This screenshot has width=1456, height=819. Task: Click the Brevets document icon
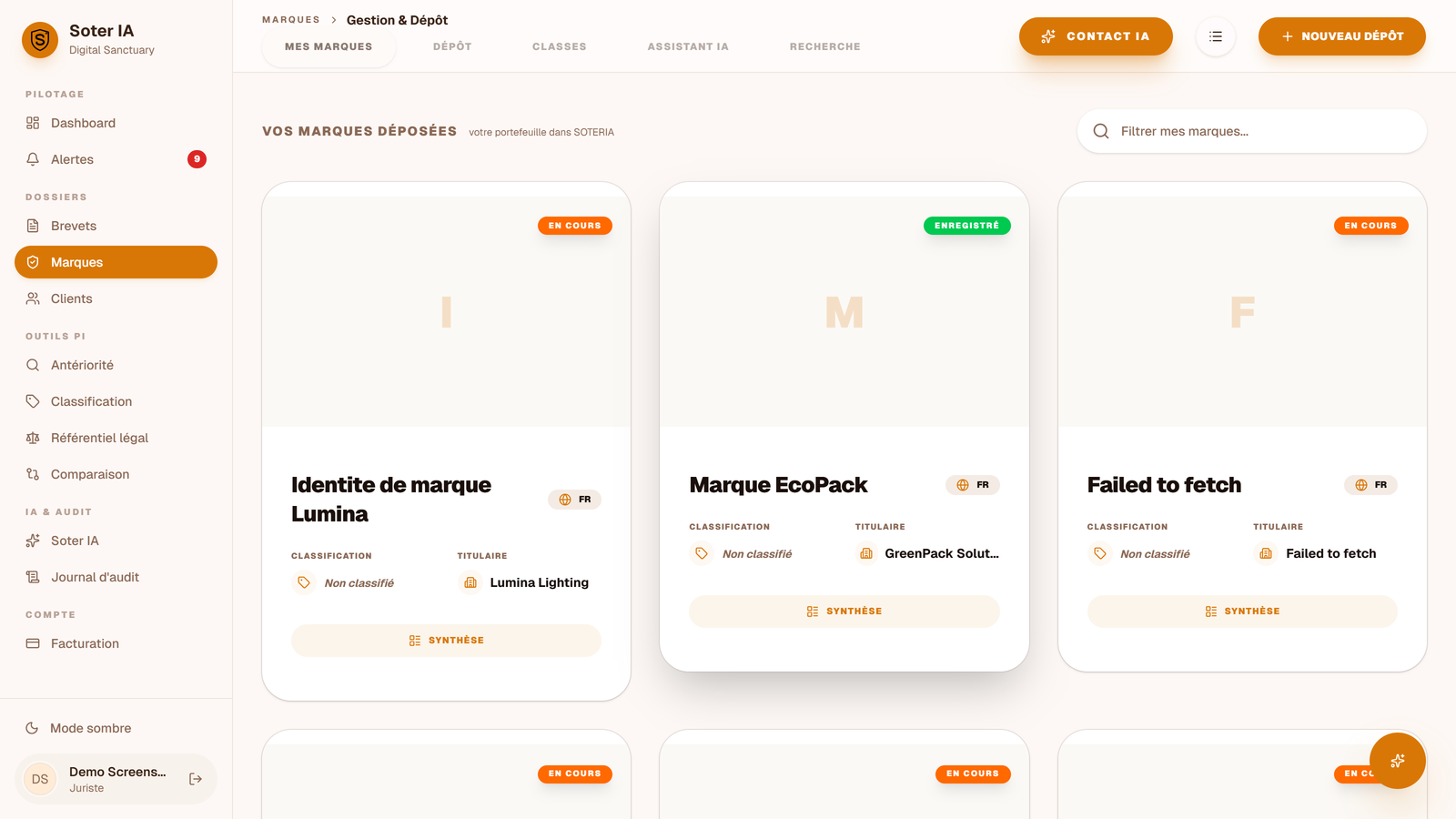[33, 226]
